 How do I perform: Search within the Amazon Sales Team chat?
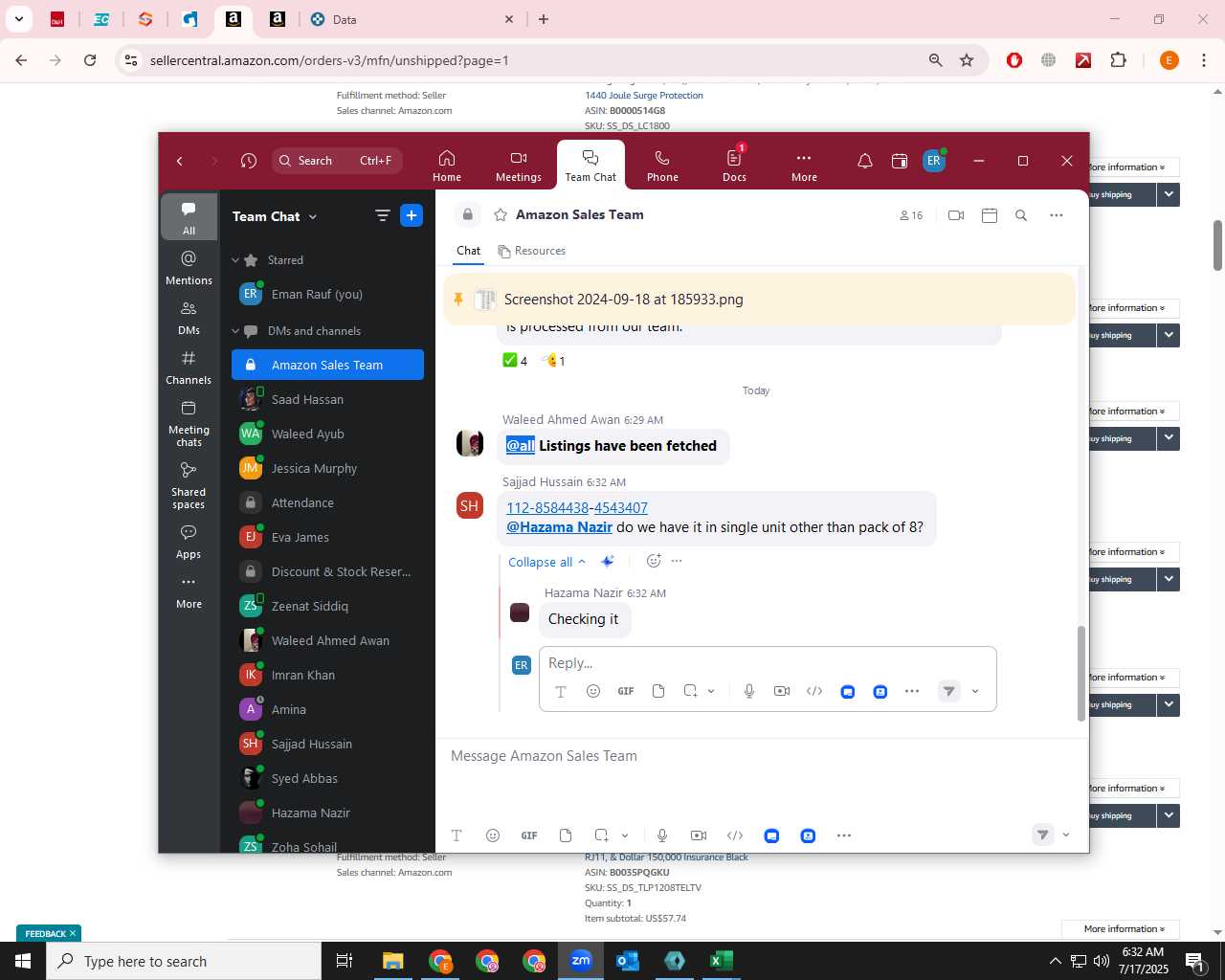click(1021, 215)
